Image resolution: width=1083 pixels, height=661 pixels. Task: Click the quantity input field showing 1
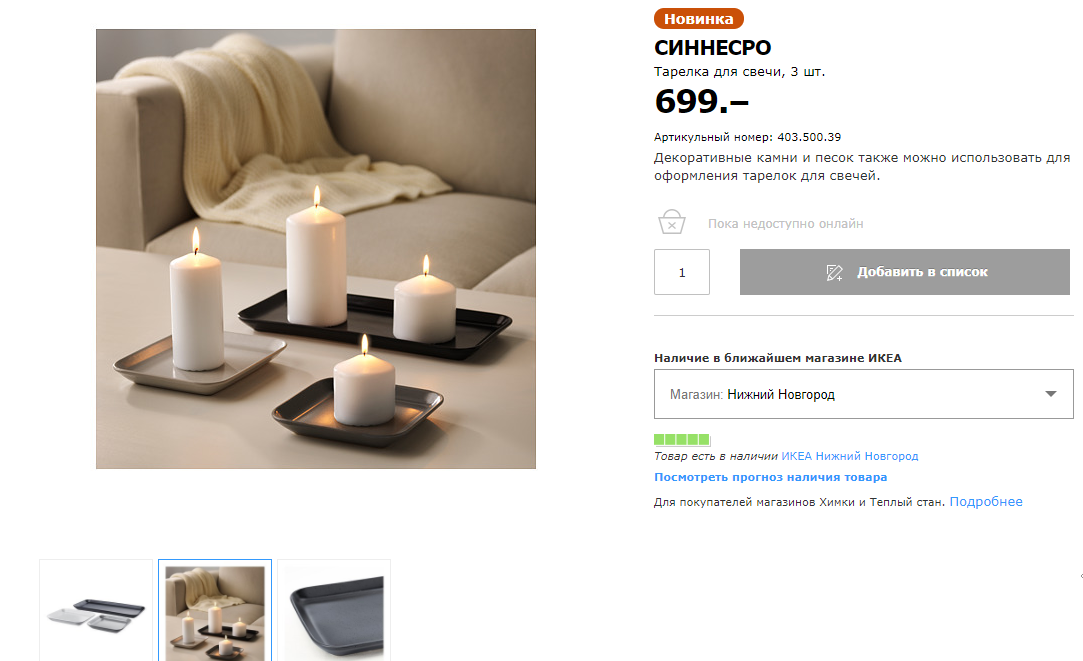click(682, 272)
